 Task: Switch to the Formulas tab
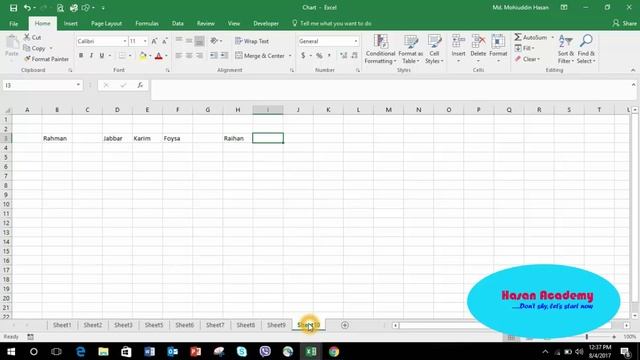(147, 24)
